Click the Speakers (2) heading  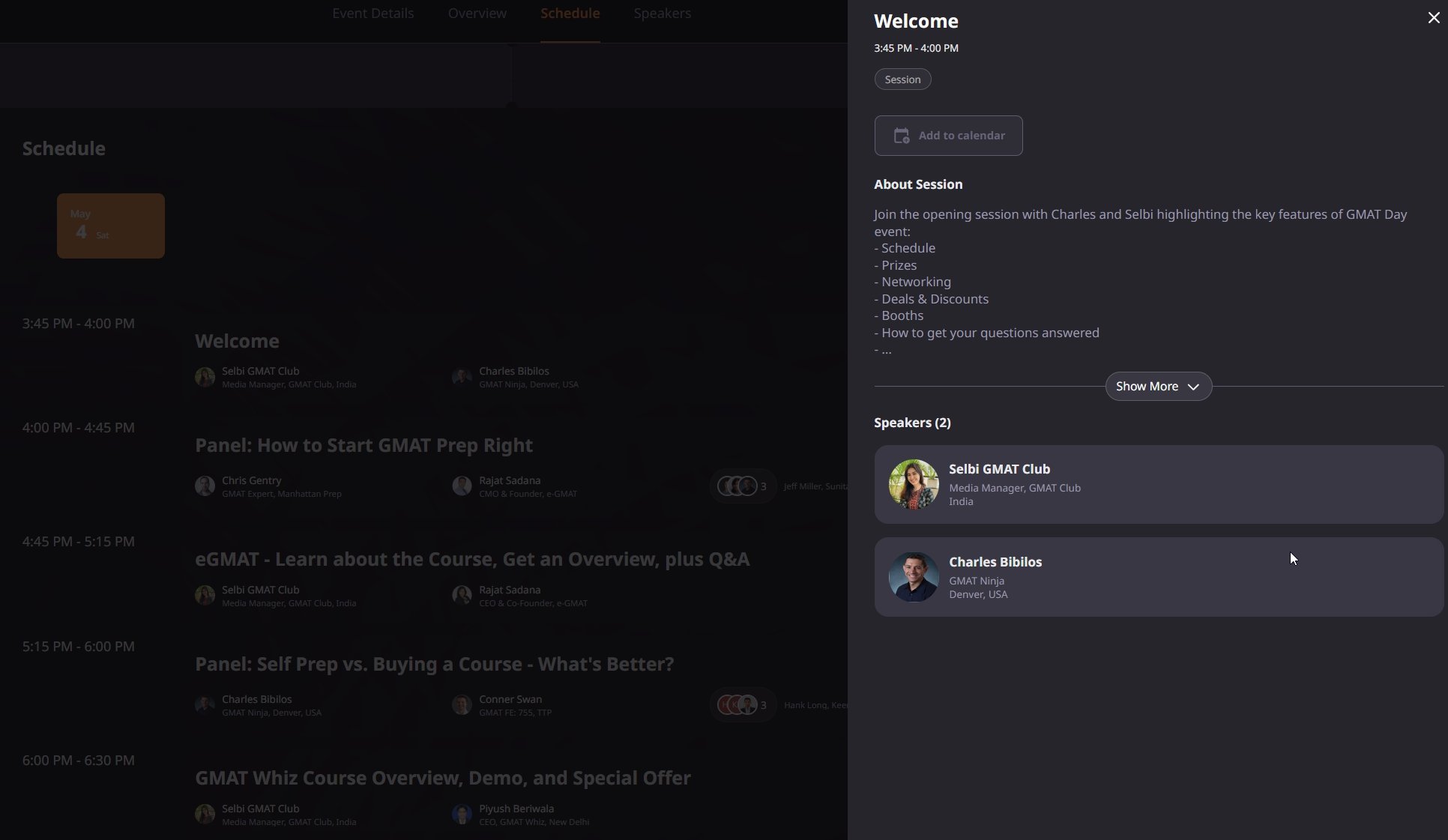point(912,423)
